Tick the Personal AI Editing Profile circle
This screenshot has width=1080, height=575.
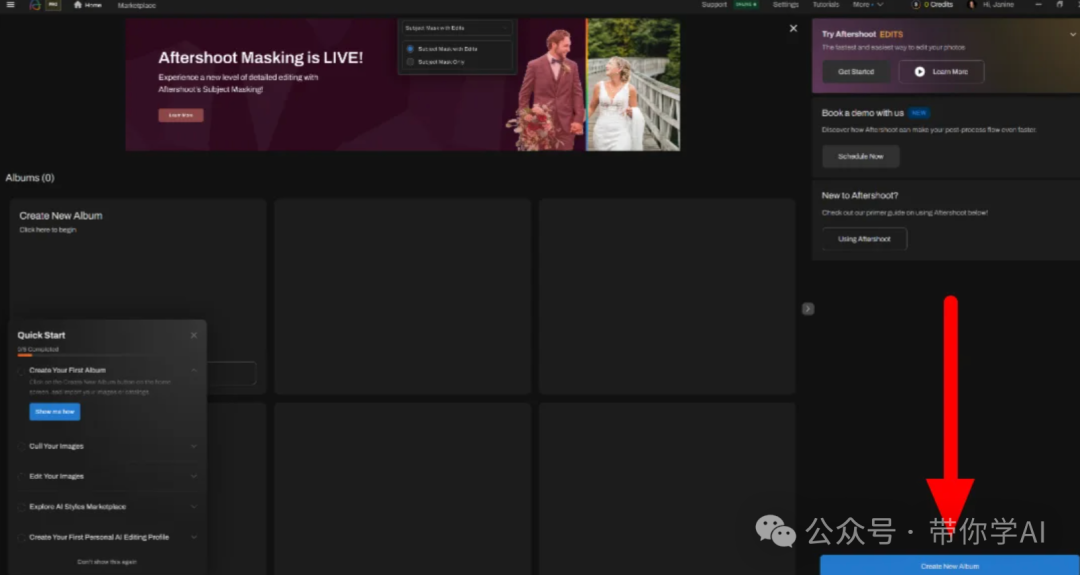point(21,537)
